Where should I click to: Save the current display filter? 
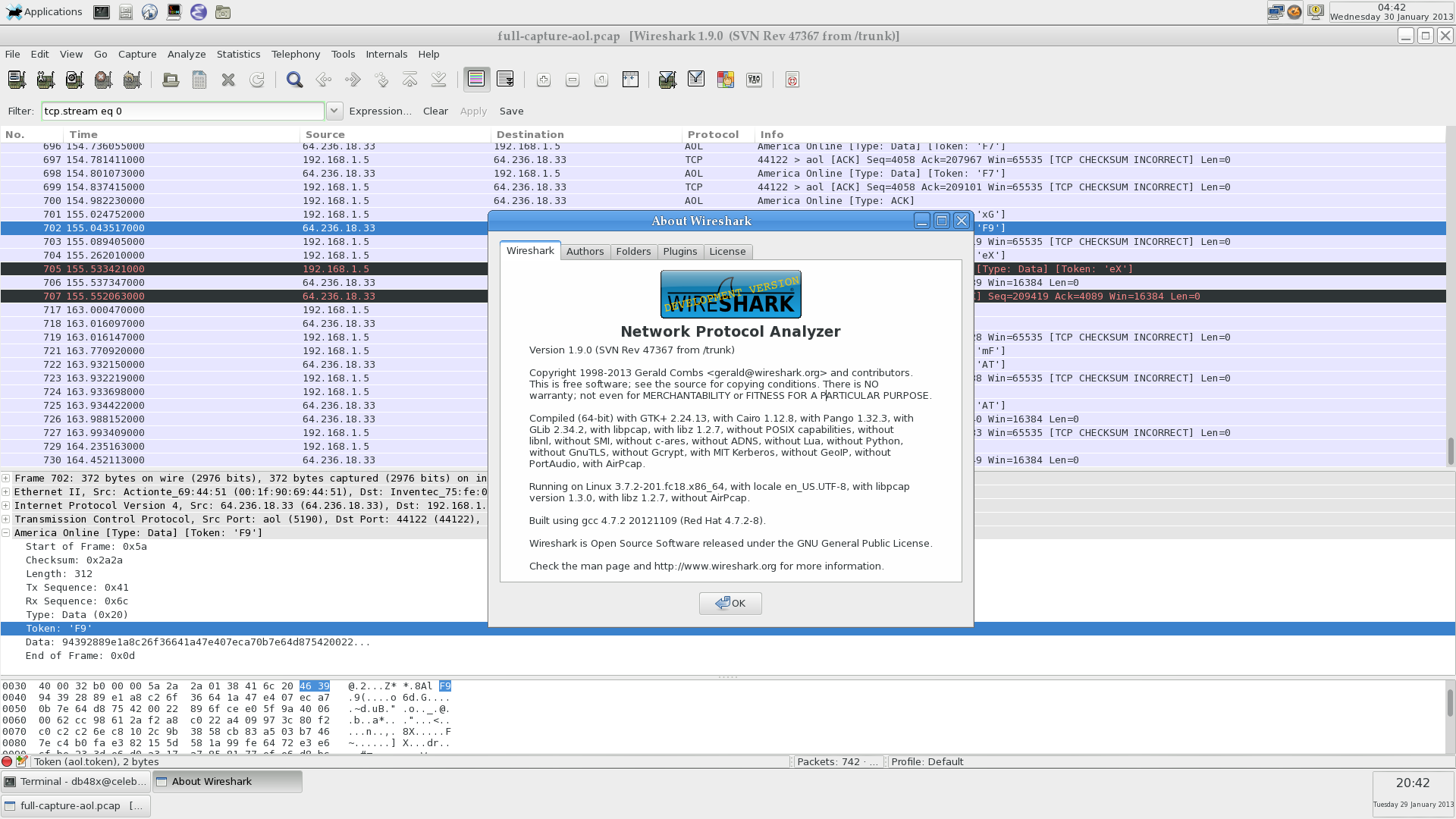pos(511,111)
